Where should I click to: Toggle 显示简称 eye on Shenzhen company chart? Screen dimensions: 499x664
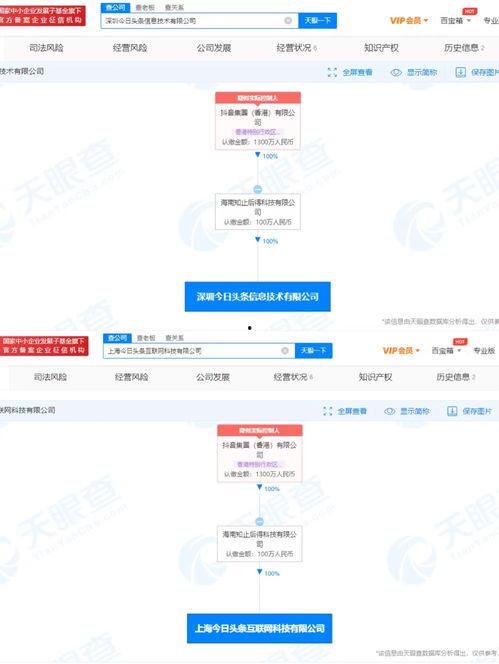click(413, 72)
